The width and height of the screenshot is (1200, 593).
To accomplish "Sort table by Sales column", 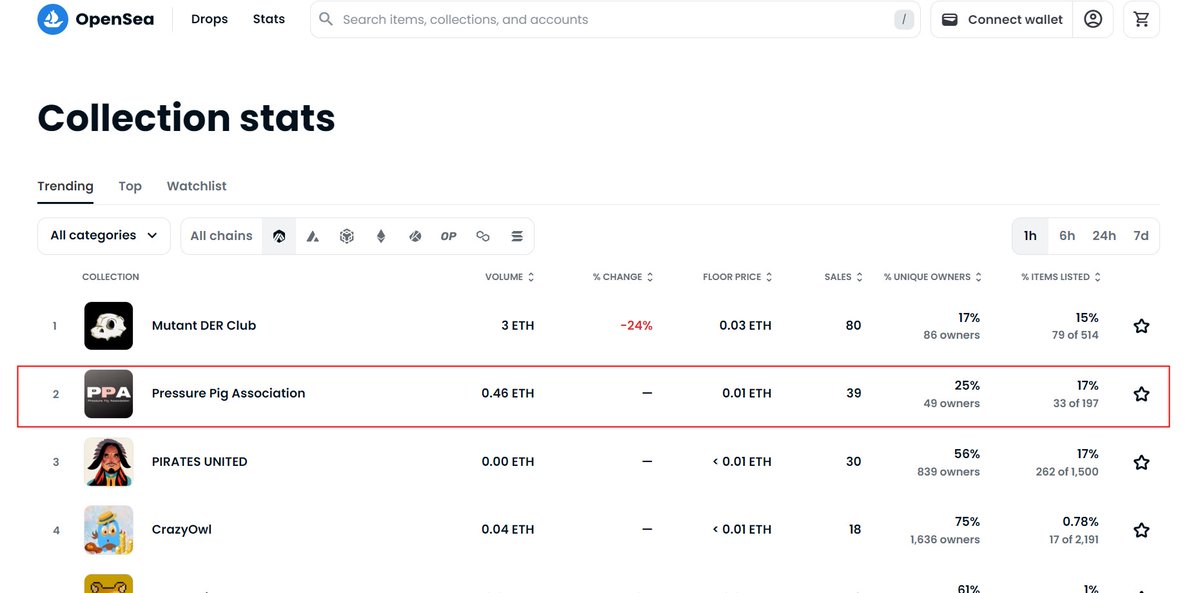I will click(843, 277).
